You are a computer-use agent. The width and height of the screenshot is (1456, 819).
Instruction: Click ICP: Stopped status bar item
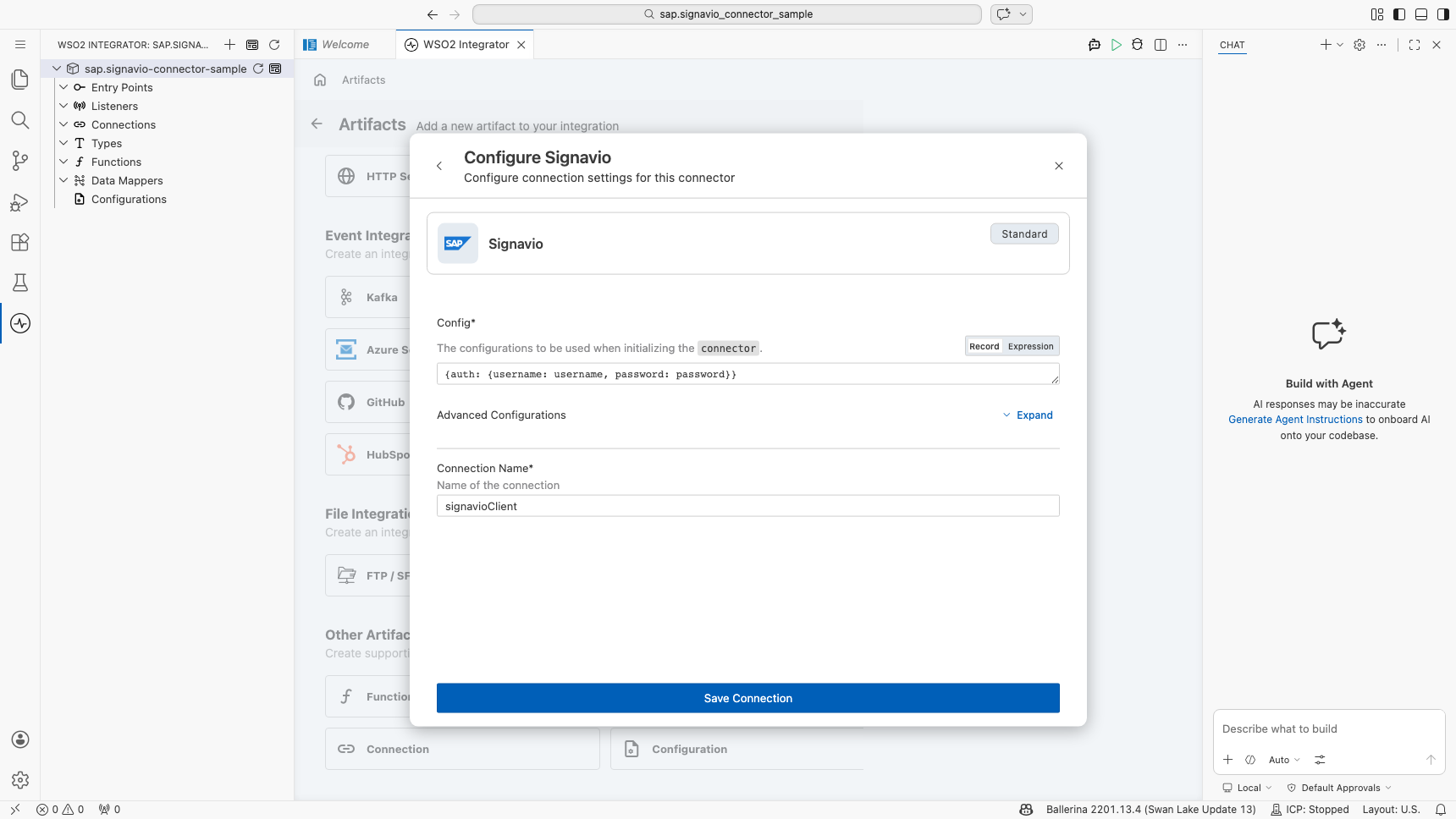point(1310,810)
